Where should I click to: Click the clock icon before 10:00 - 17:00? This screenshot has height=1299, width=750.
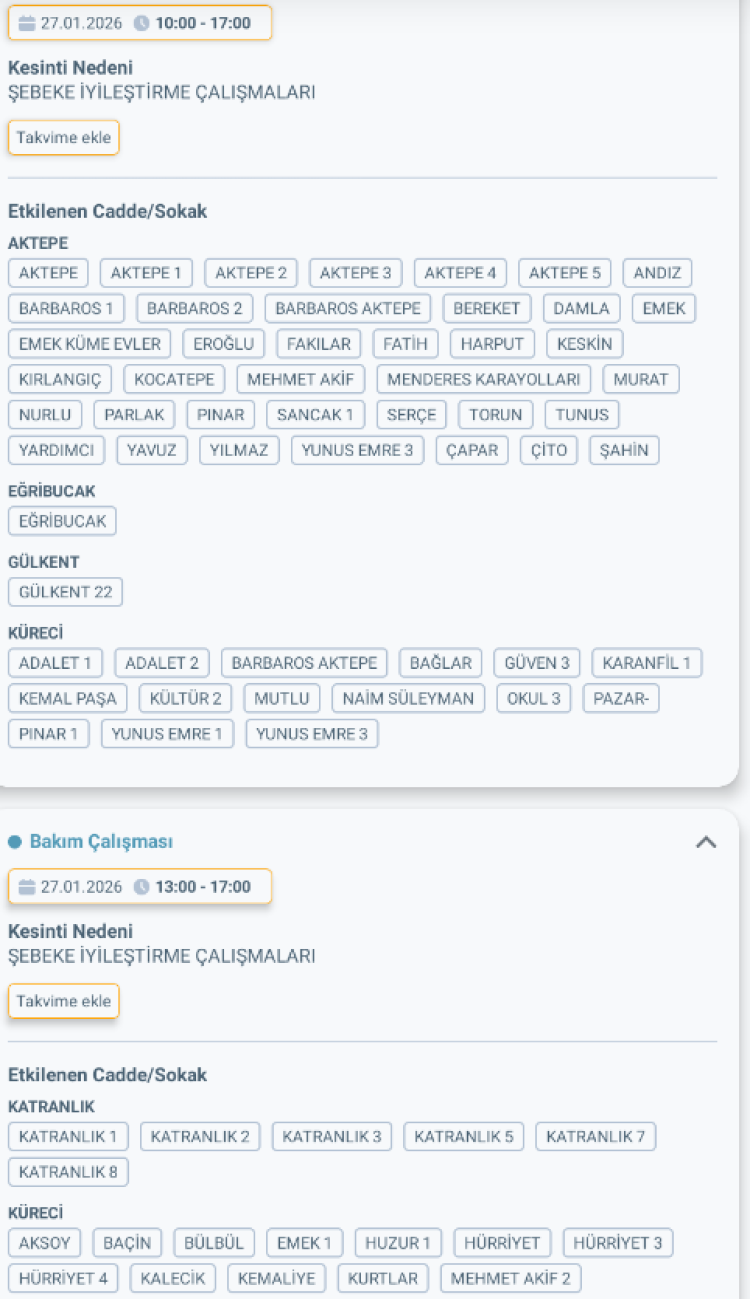141,23
